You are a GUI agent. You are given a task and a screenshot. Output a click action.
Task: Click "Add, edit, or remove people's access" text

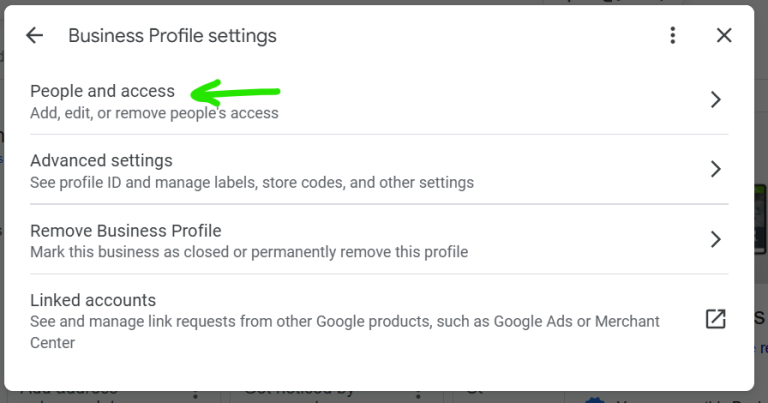click(x=154, y=113)
